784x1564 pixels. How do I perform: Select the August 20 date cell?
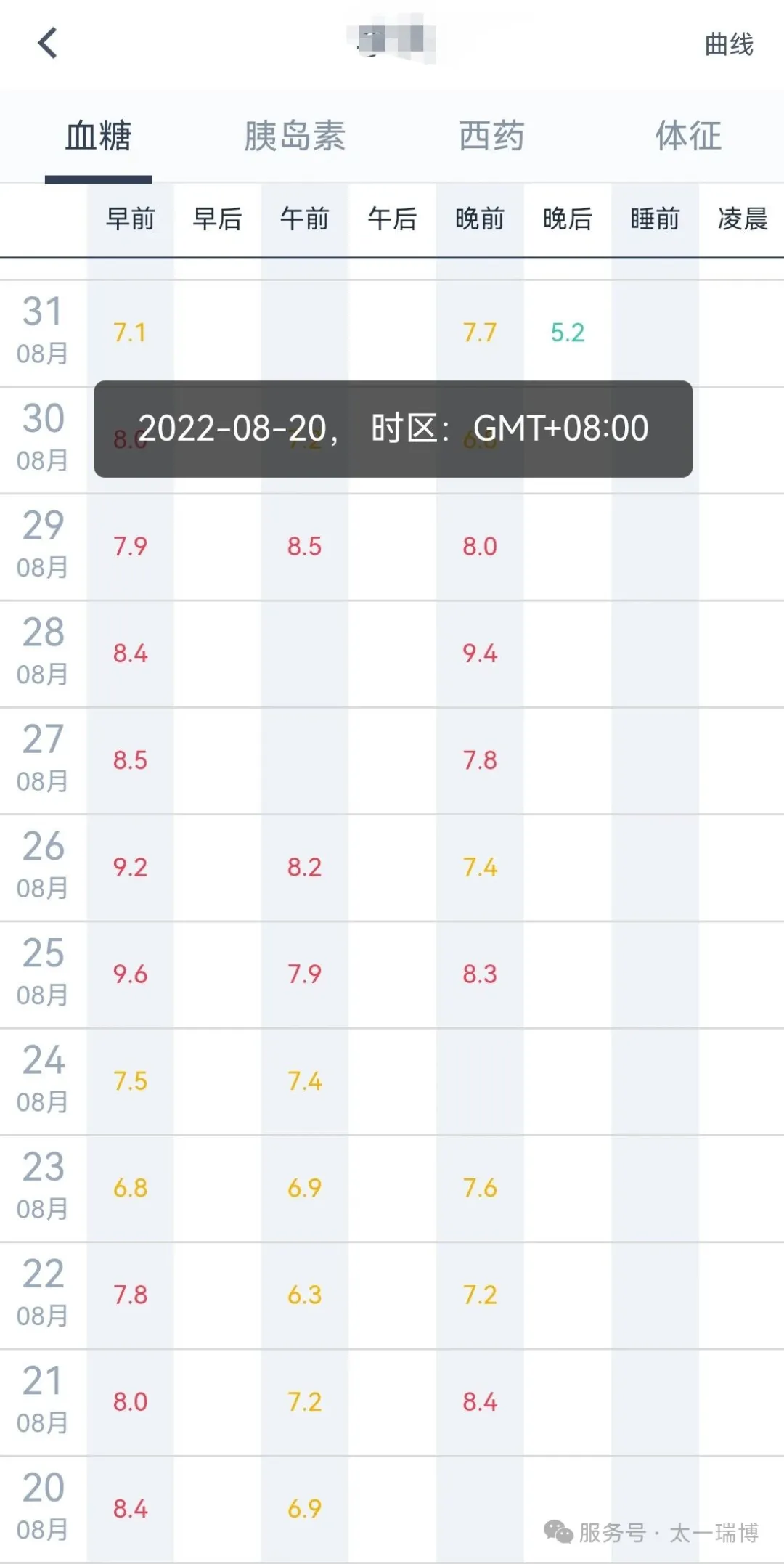pos(44,1507)
